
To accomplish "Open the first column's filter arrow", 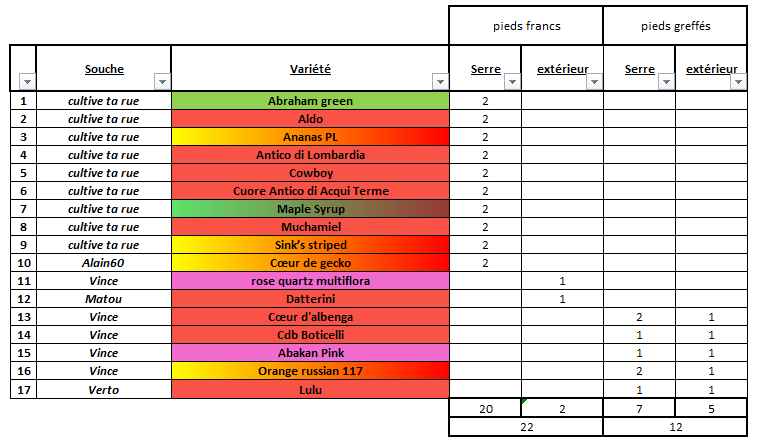I will tap(28, 82).
